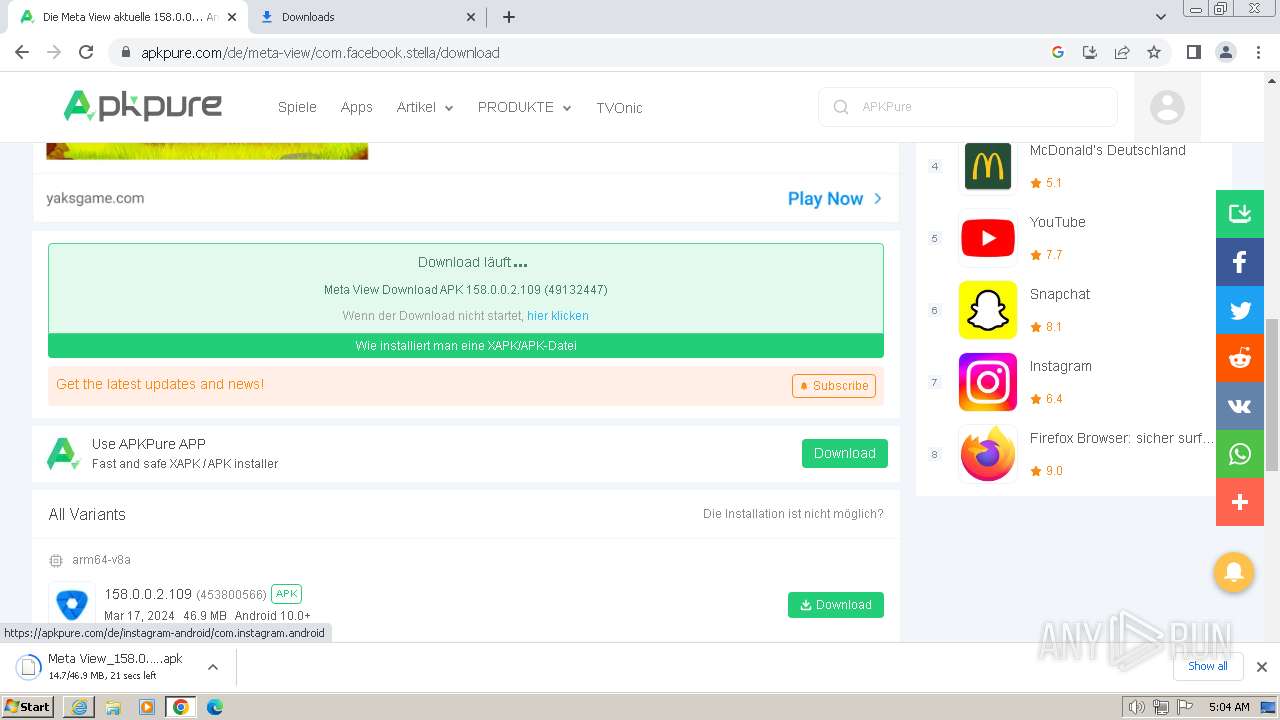Download the APKPure APP
Screen dimensions: 1280x720
[845, 453]
